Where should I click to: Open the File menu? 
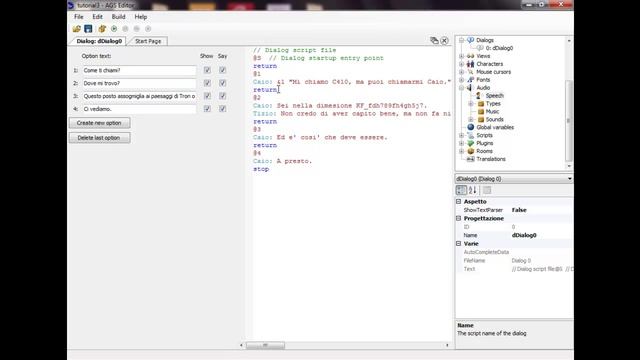79,17
